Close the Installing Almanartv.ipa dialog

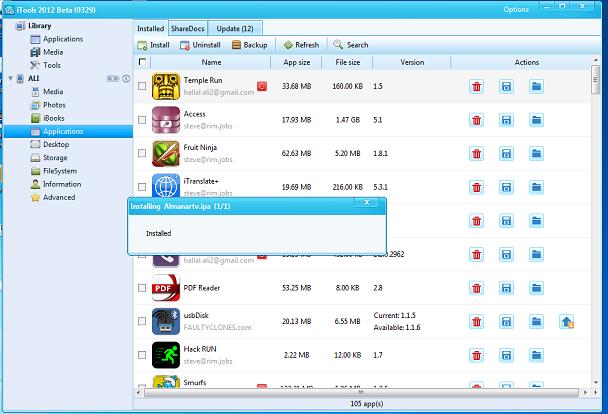366,202
